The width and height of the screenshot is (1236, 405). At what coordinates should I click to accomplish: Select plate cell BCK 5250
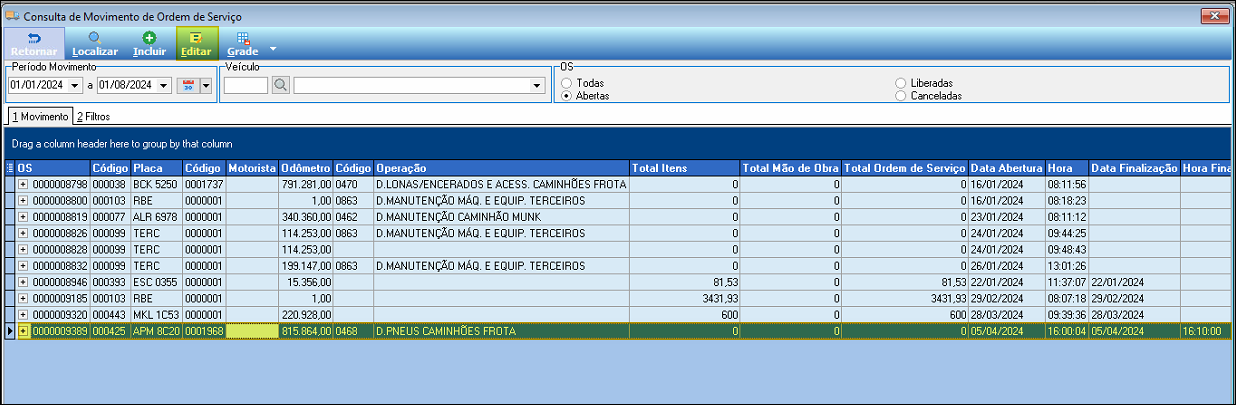[155, 185]
